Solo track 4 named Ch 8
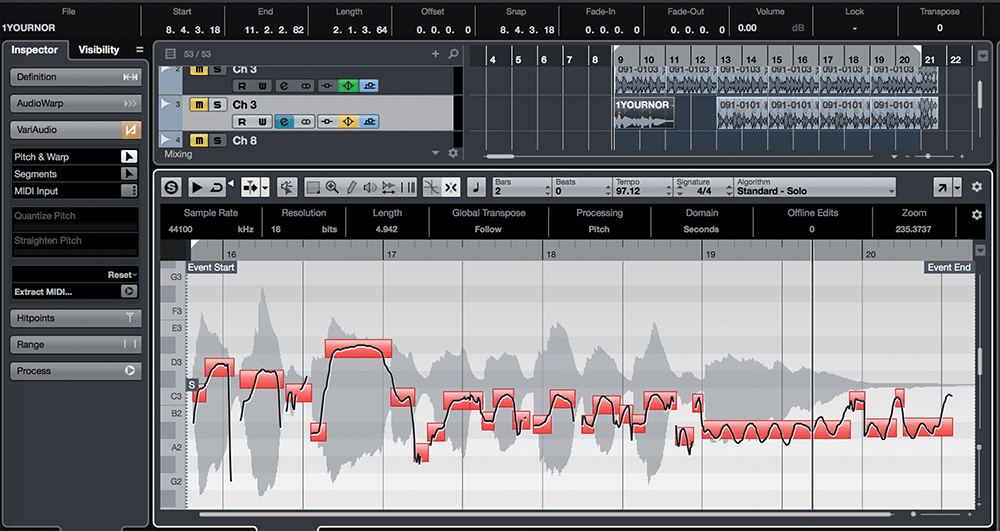The height and width of the screenshot is (531, 1000). (217, 141)
